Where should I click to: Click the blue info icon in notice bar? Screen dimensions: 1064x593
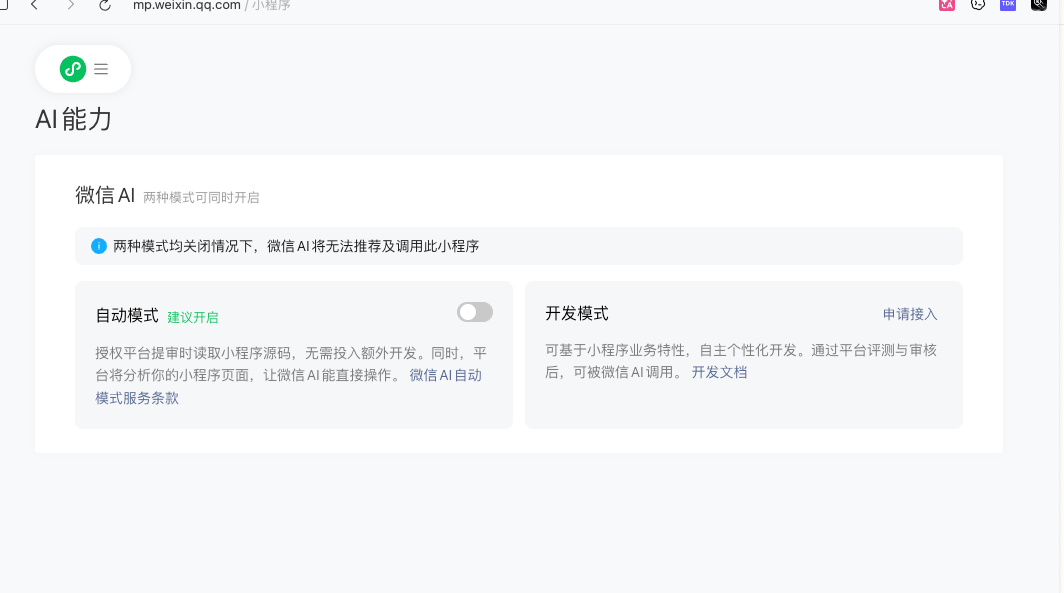[x=99, y=246]
